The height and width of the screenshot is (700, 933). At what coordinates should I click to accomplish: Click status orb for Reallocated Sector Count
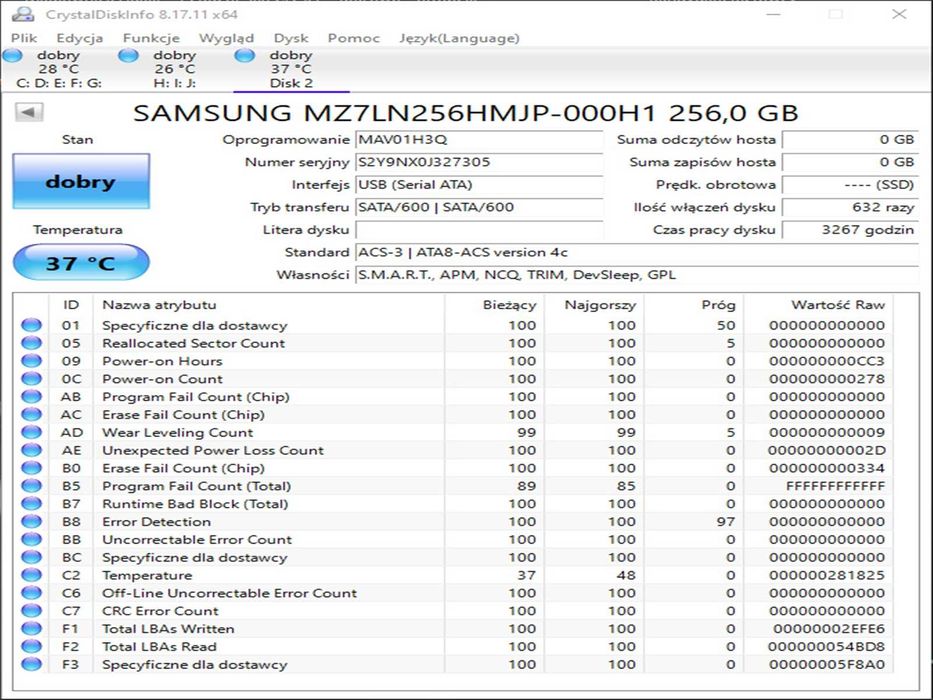click(x=32, y=343)
